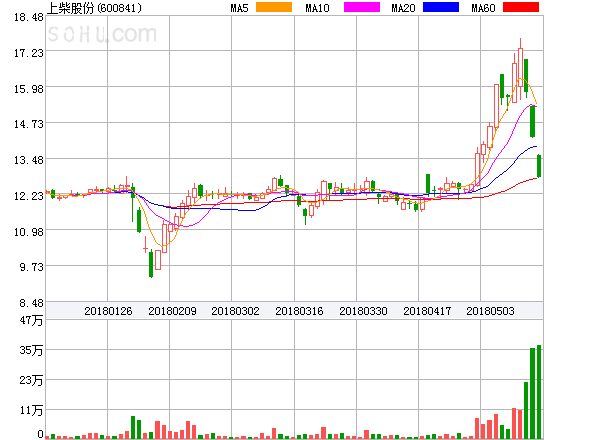Screen dimensions: 600x440
Task: Click the orange MA5 legend swatch
Action: tap(274, 7)
